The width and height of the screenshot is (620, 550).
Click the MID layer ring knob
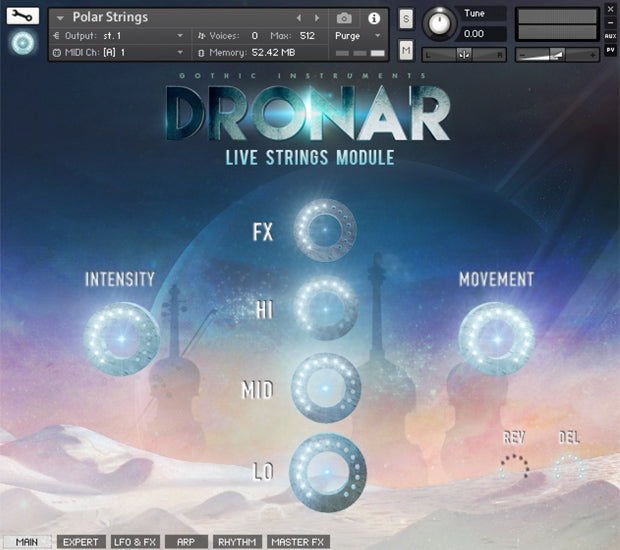coord(326,386)
